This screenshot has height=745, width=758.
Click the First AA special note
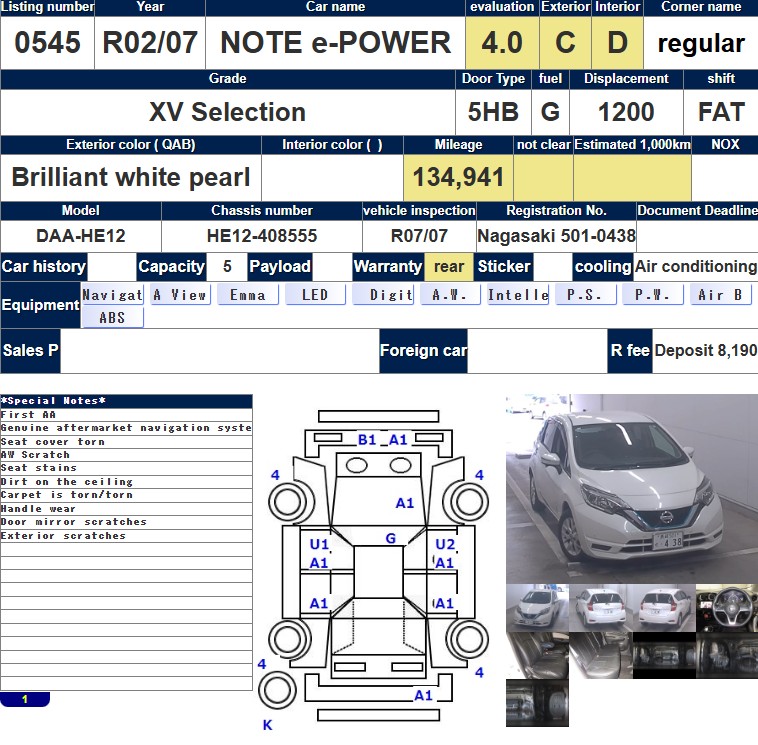pos(126,414)
